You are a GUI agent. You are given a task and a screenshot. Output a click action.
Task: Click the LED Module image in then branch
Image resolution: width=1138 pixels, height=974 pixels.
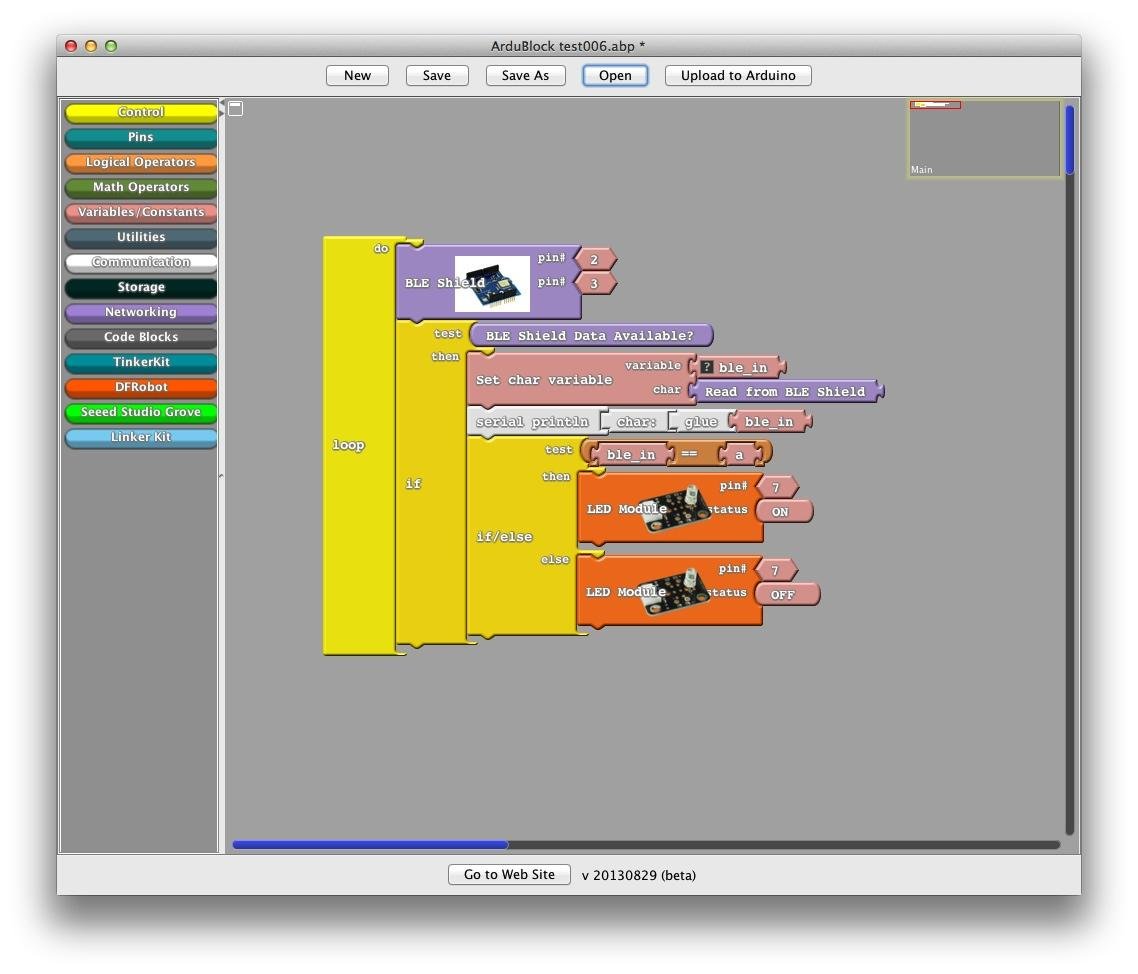[x=677, y=509]
